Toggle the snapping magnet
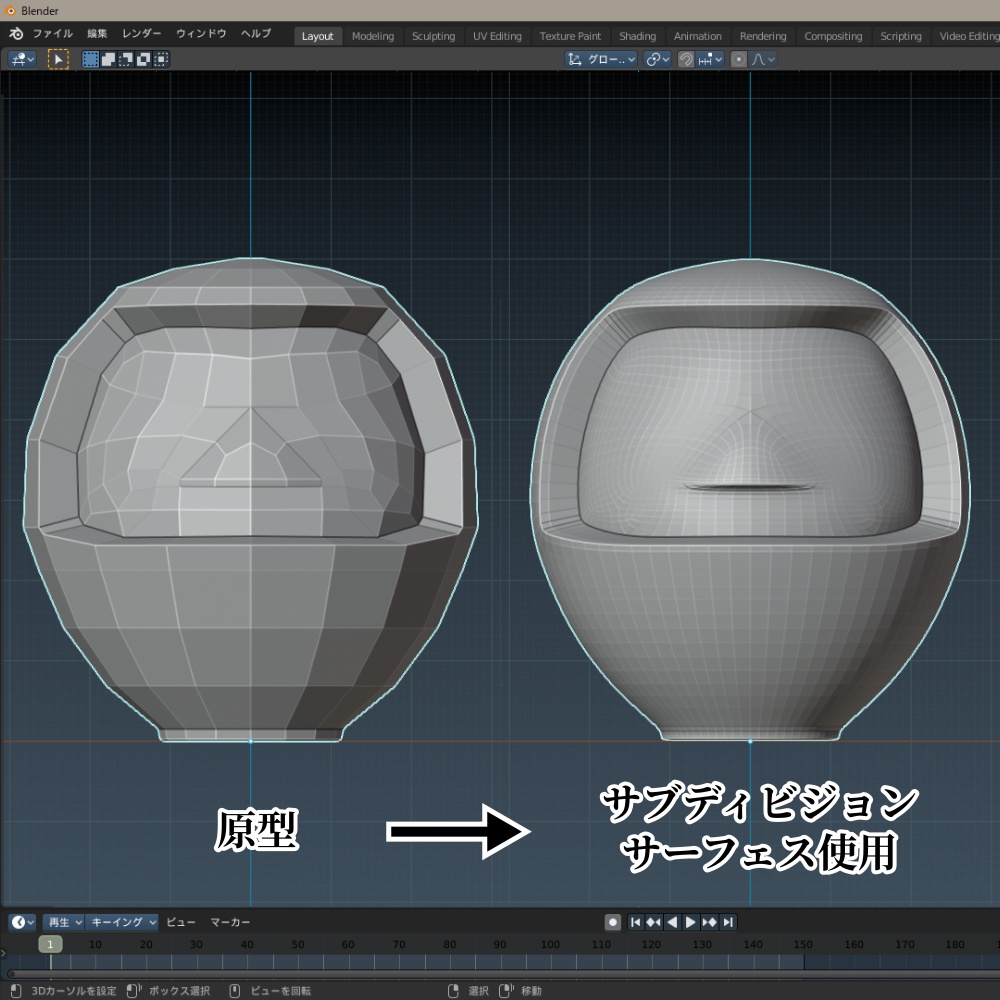 [x=688, y=59]
